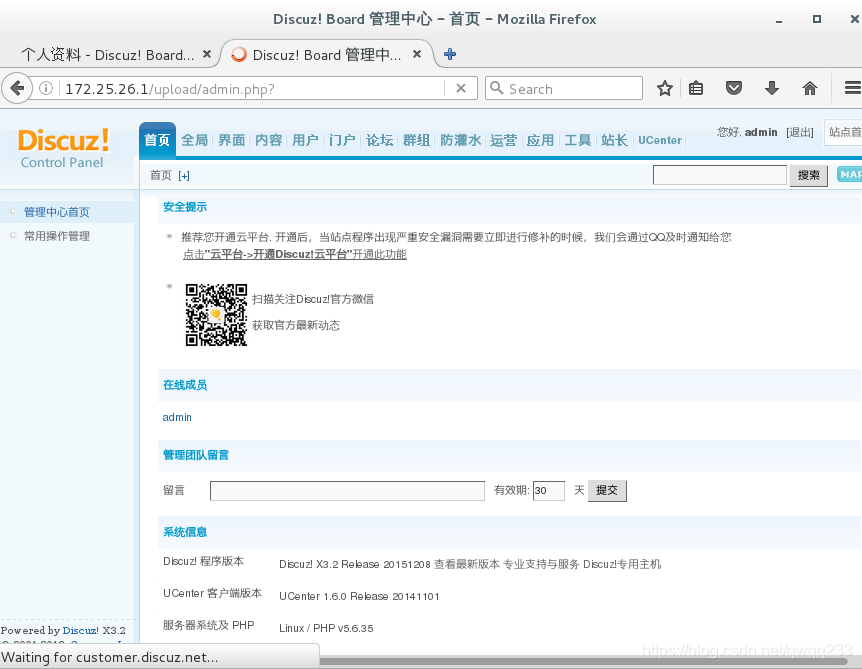
Task: Click the 管理团队留言 section heading
Action: point(196,455)
